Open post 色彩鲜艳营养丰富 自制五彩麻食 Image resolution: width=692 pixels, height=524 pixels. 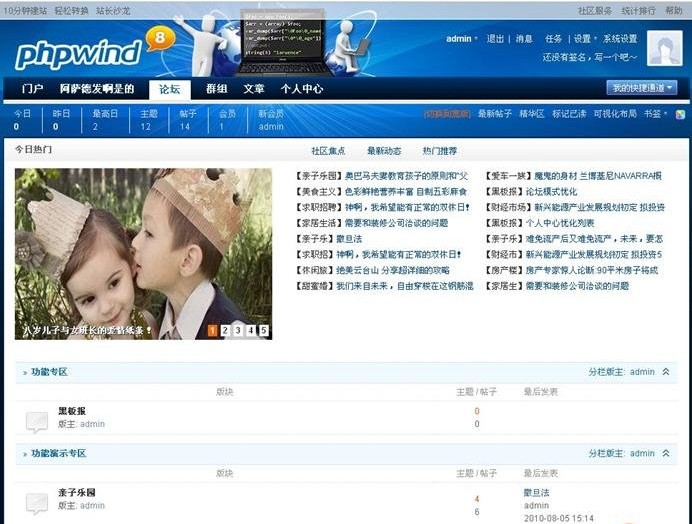(406, 192)
